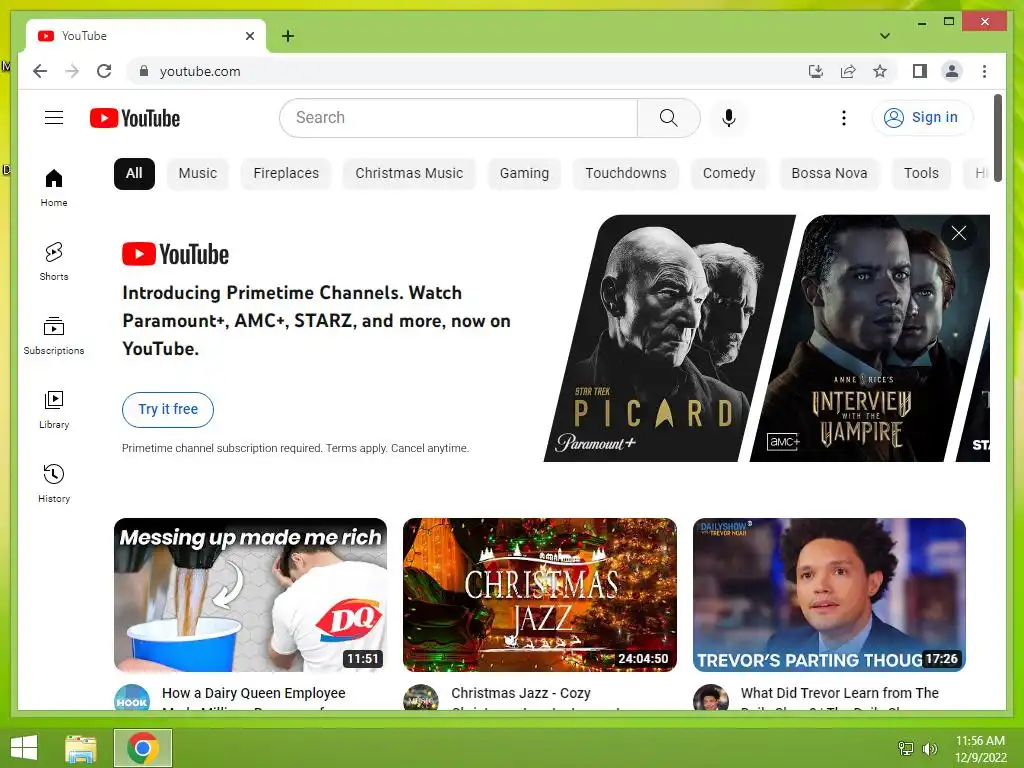
Task: Open a new tab with the plus button
Action: pyautogui.click(x=287, y=36)
